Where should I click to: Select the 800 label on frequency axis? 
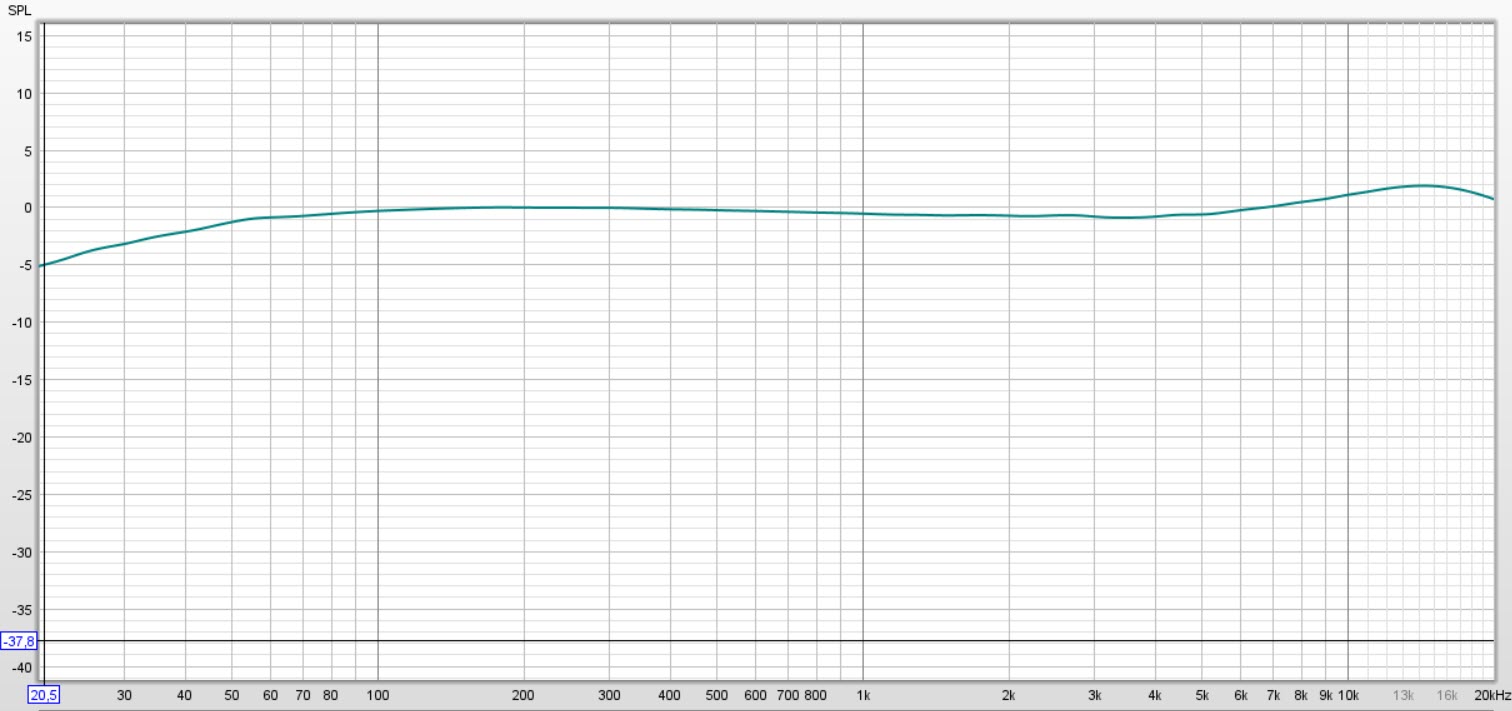pos(816,695)
